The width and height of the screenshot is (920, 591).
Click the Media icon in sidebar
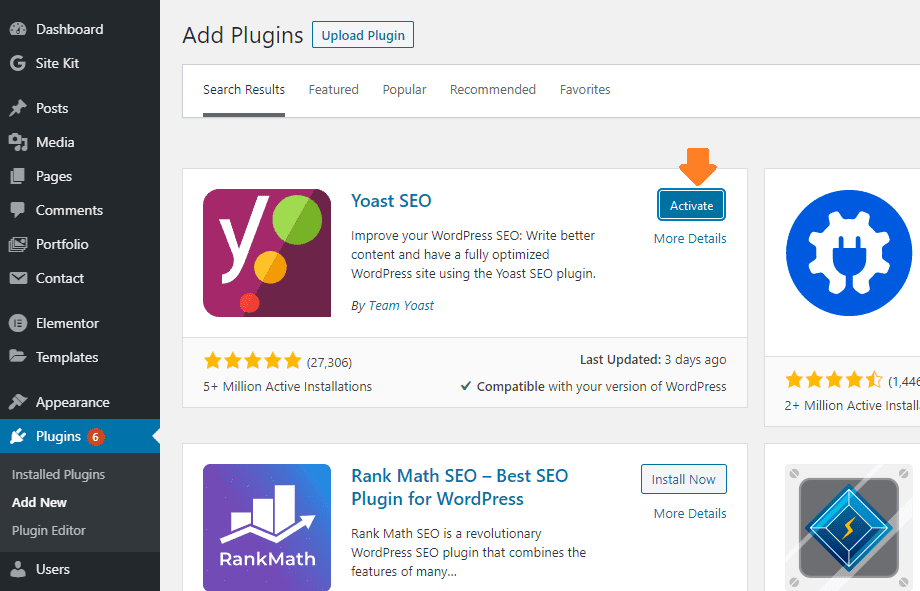(17, 142)
